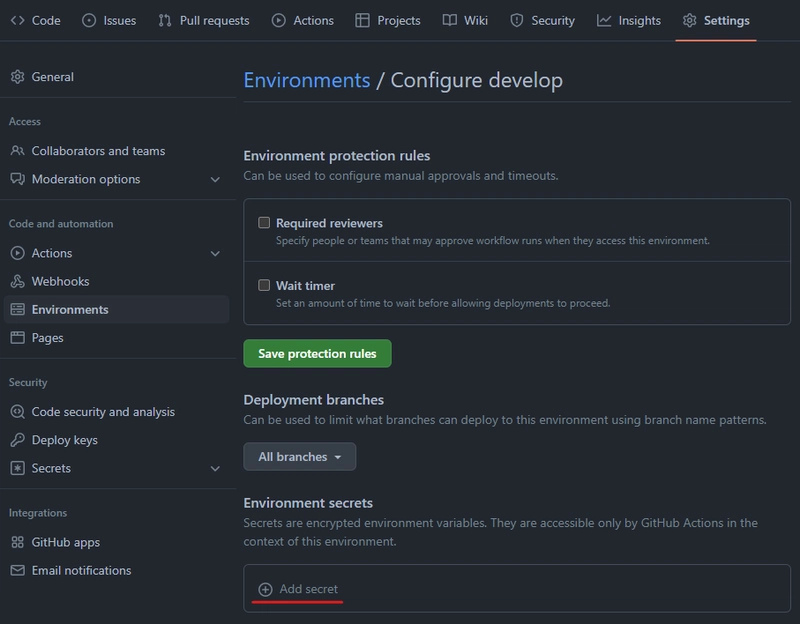Enable the Required reviewers checkbox
The image size is (800, 624).
[264, 222]
